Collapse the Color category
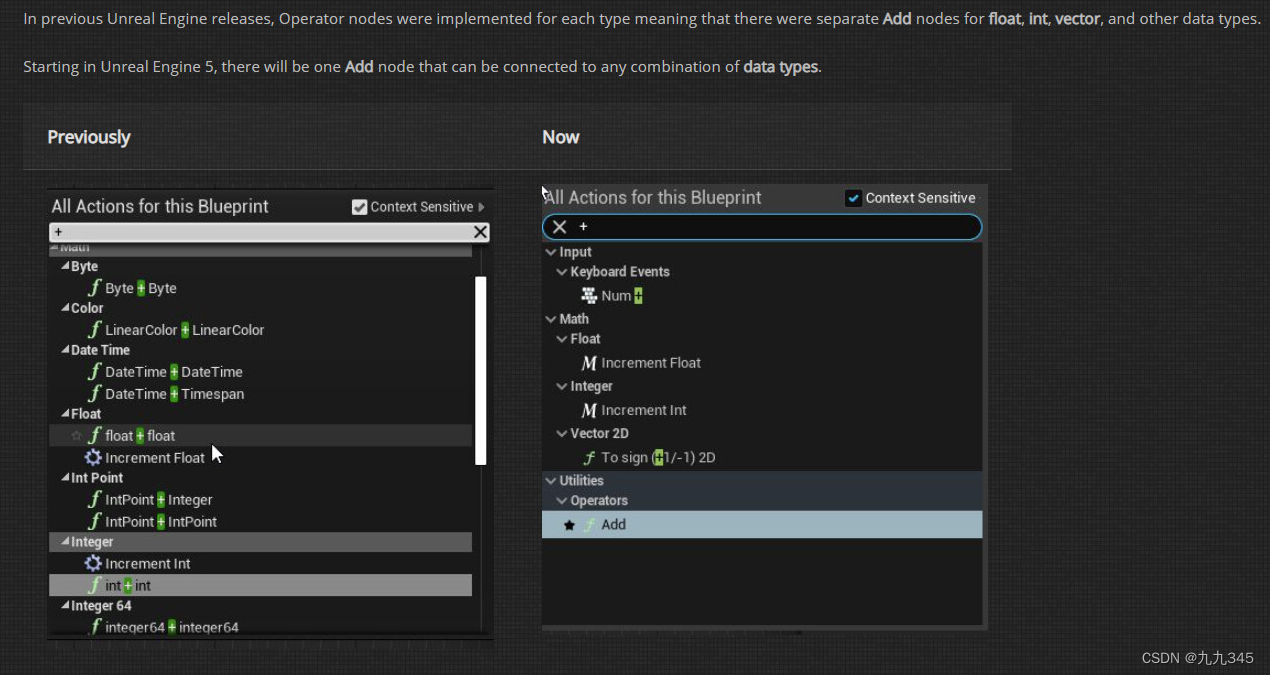Viewport: 1270px width, 675px height. tap(65, 309)
